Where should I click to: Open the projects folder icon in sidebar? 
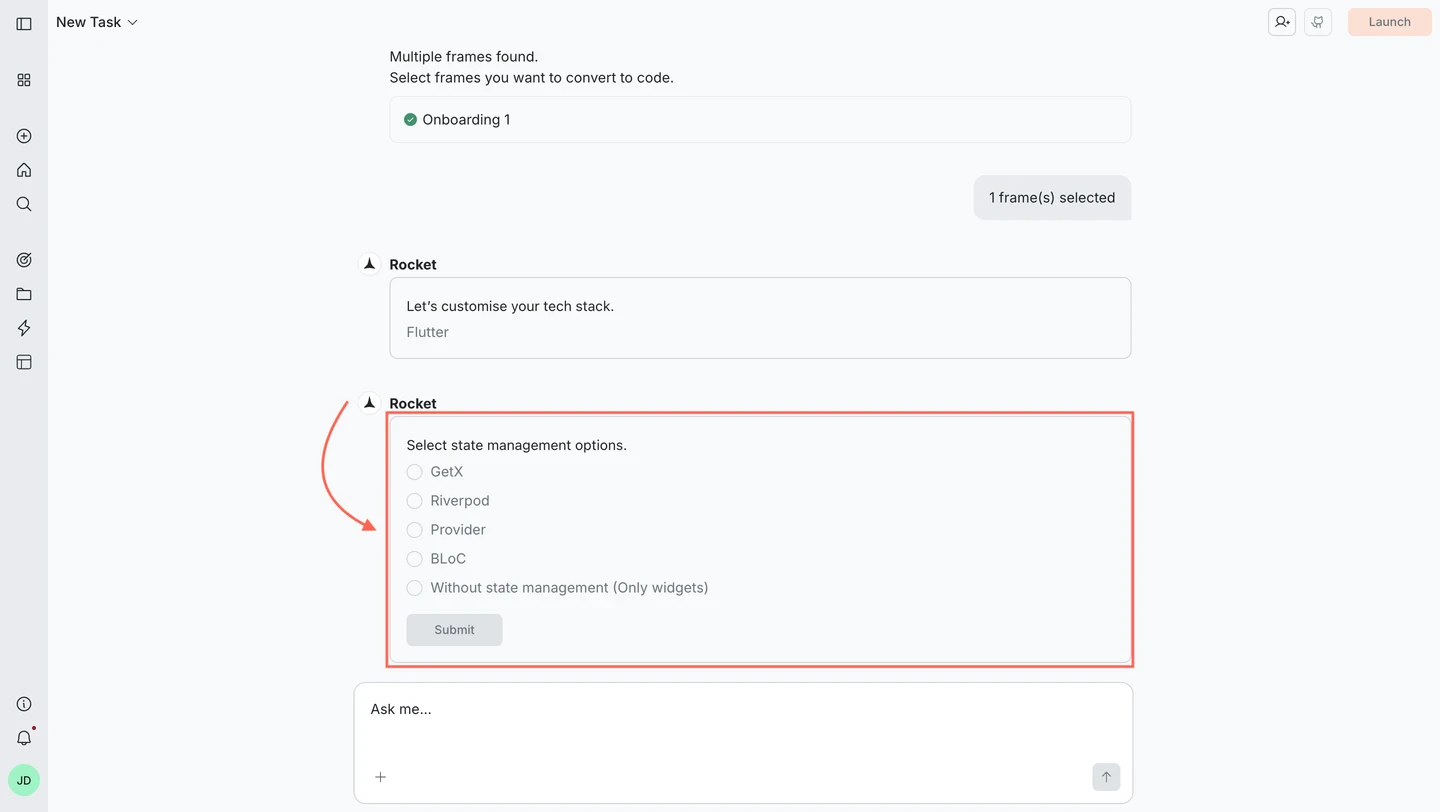[24, 293]
